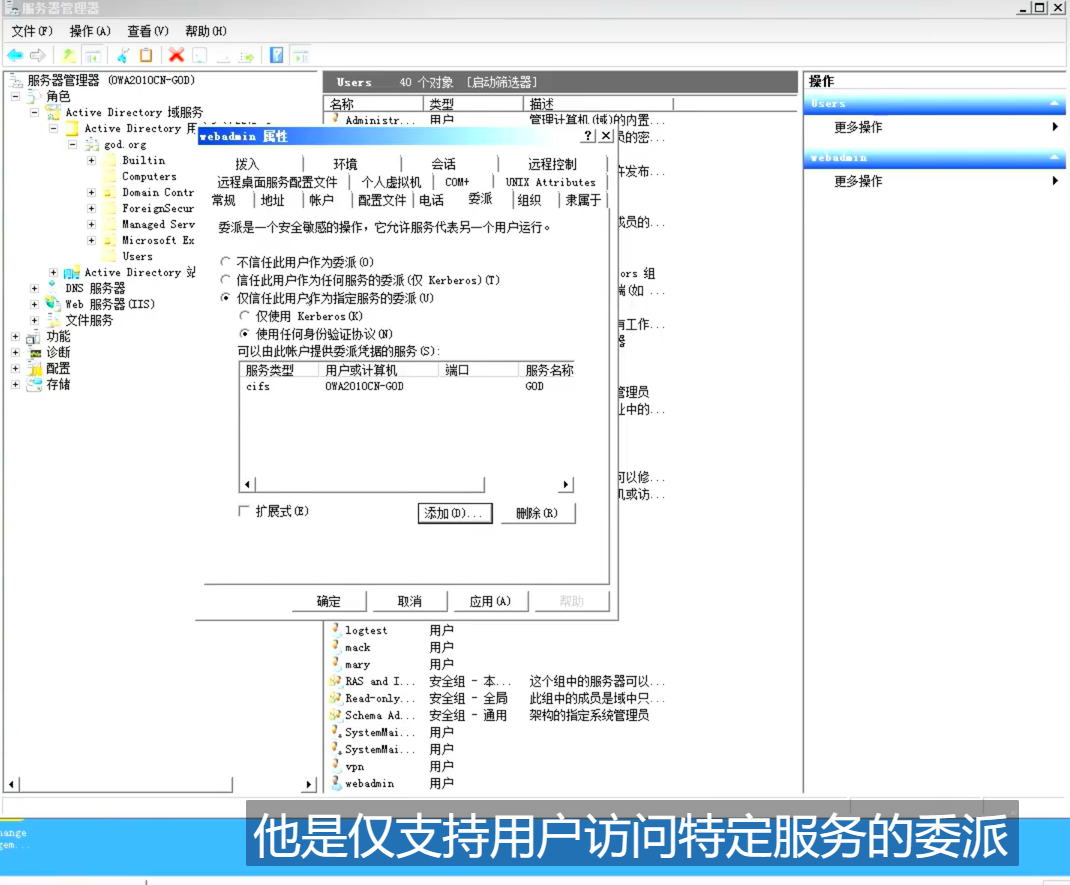Enable the 扩展式 checkbox
This screenshot has width=1070, height=885.
pyautogui.click(x=243, y=511)
